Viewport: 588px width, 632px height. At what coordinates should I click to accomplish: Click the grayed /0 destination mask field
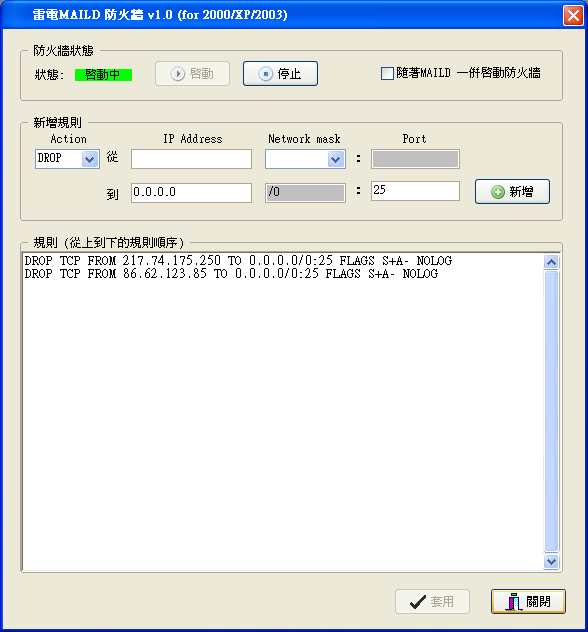pyautogui.click(x=305, y=193)
